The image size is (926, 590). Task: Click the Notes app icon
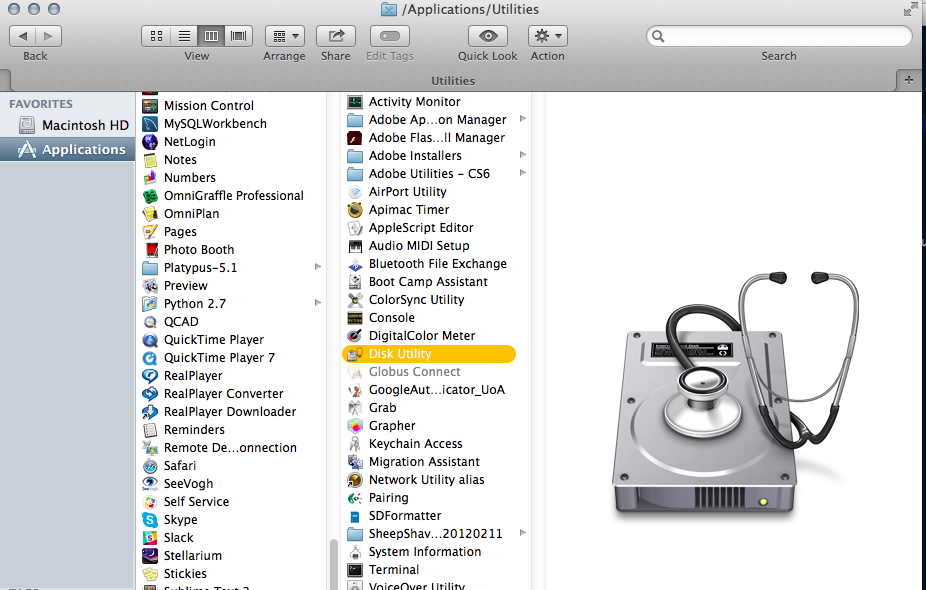click(150, 159)
